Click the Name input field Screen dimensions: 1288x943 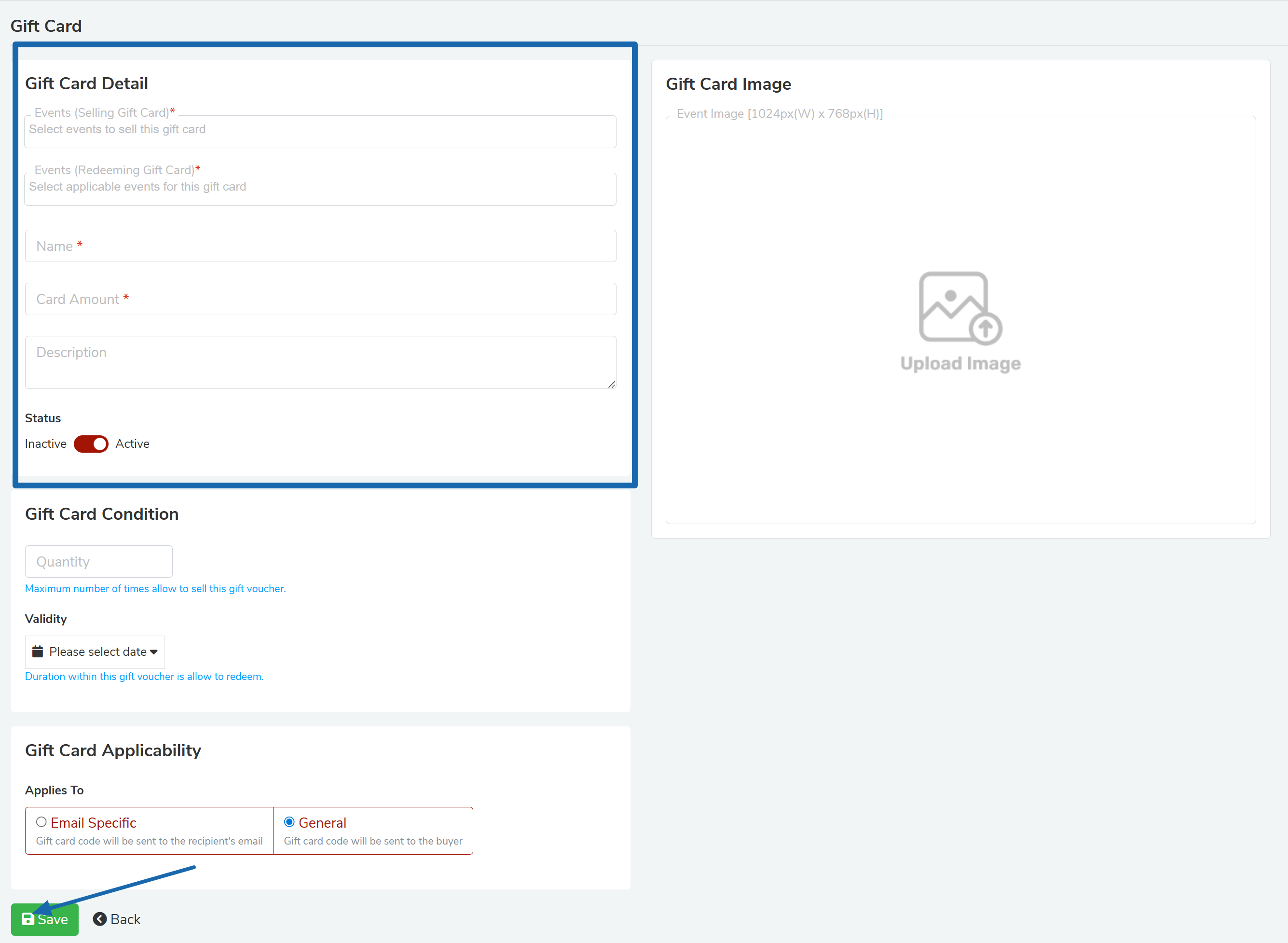click(x=319, y=246)
